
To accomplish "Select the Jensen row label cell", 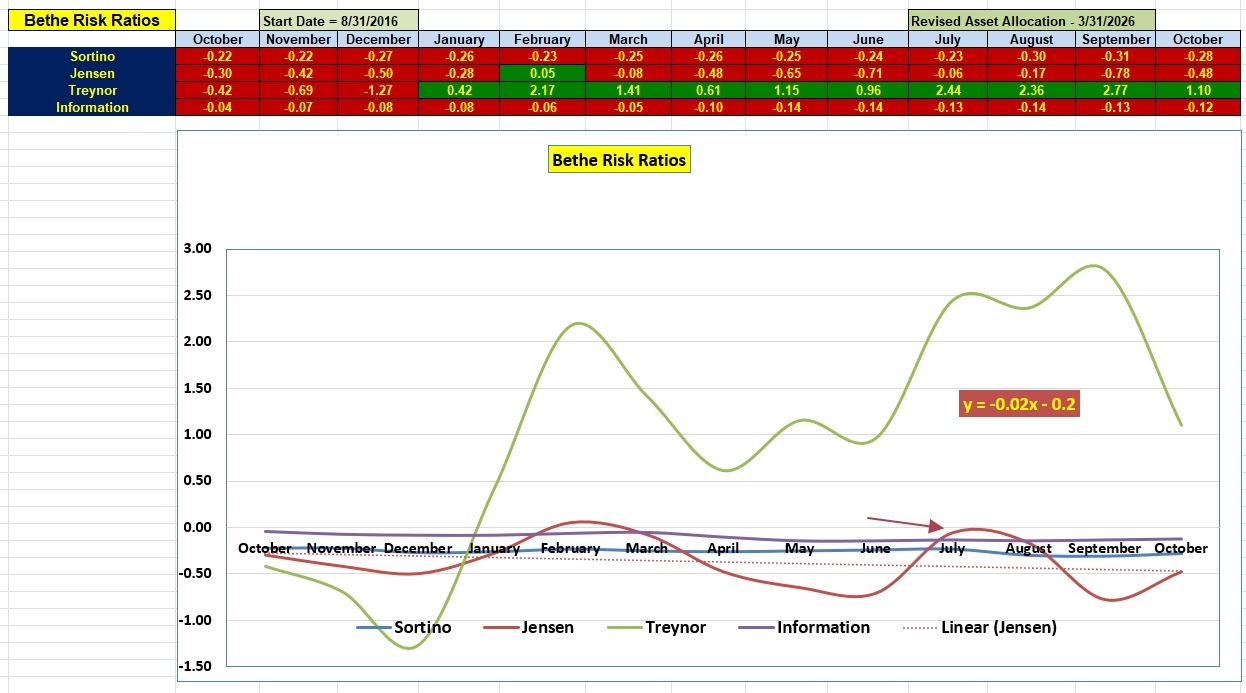I will point(91,73).
